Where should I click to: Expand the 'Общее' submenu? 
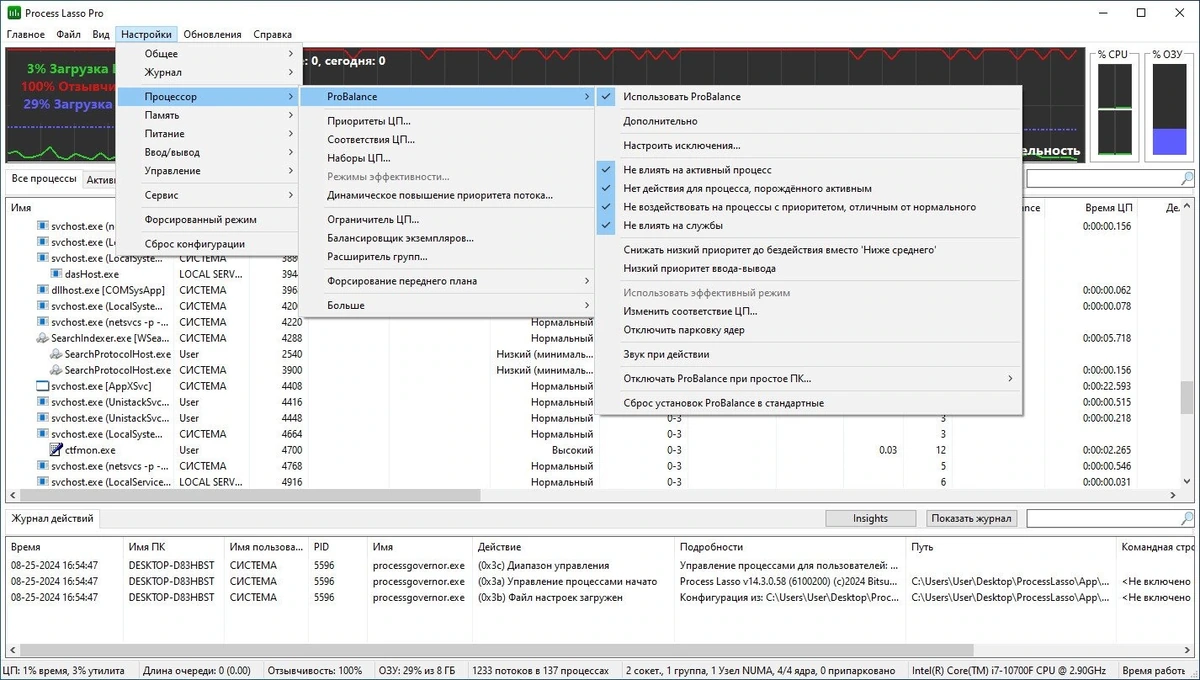click(209, 54)
